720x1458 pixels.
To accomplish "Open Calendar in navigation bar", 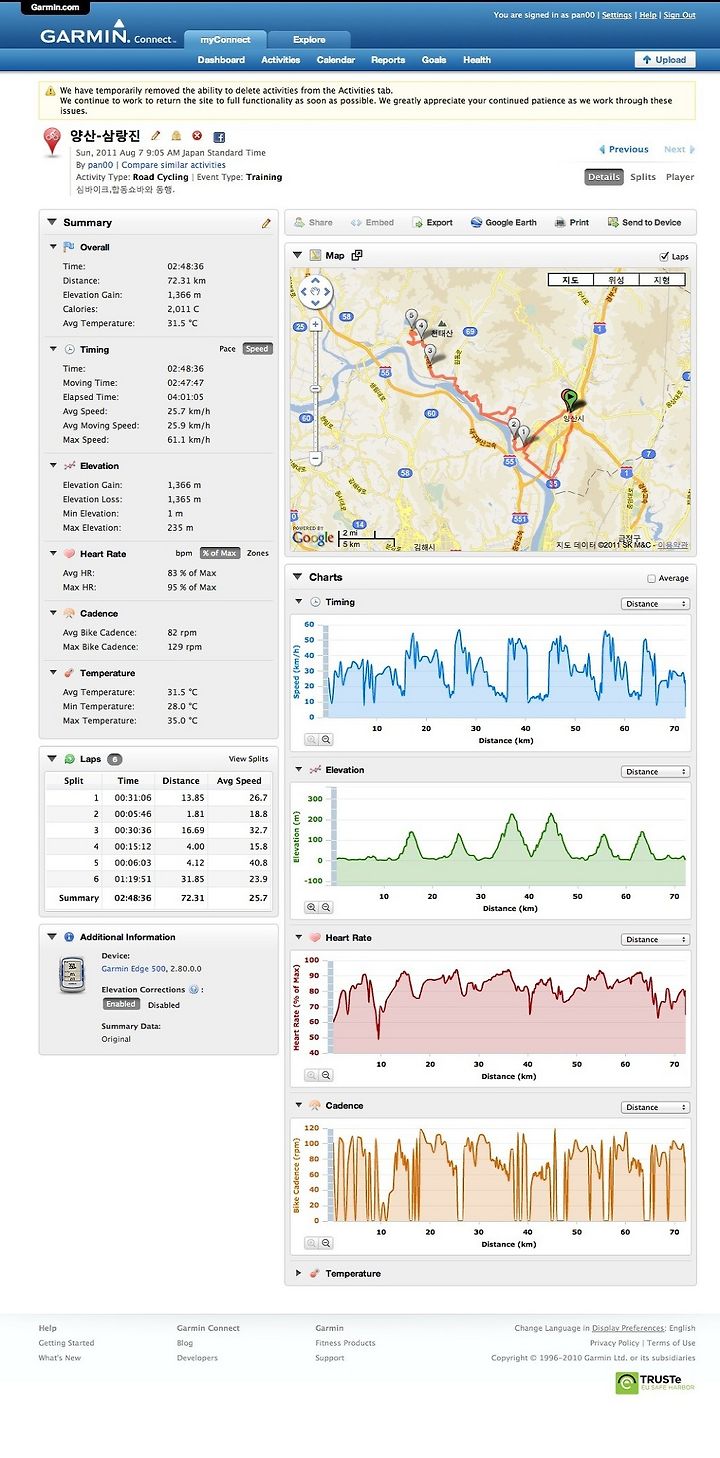I will (x=336, y=60).
